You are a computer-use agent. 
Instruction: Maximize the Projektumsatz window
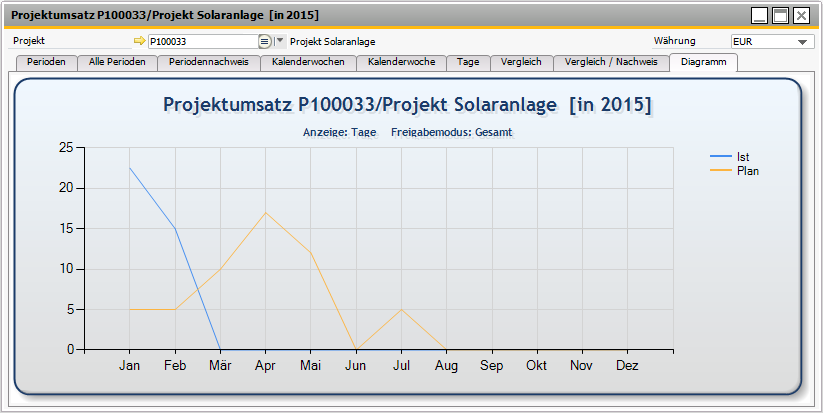(x=781, y=16)
